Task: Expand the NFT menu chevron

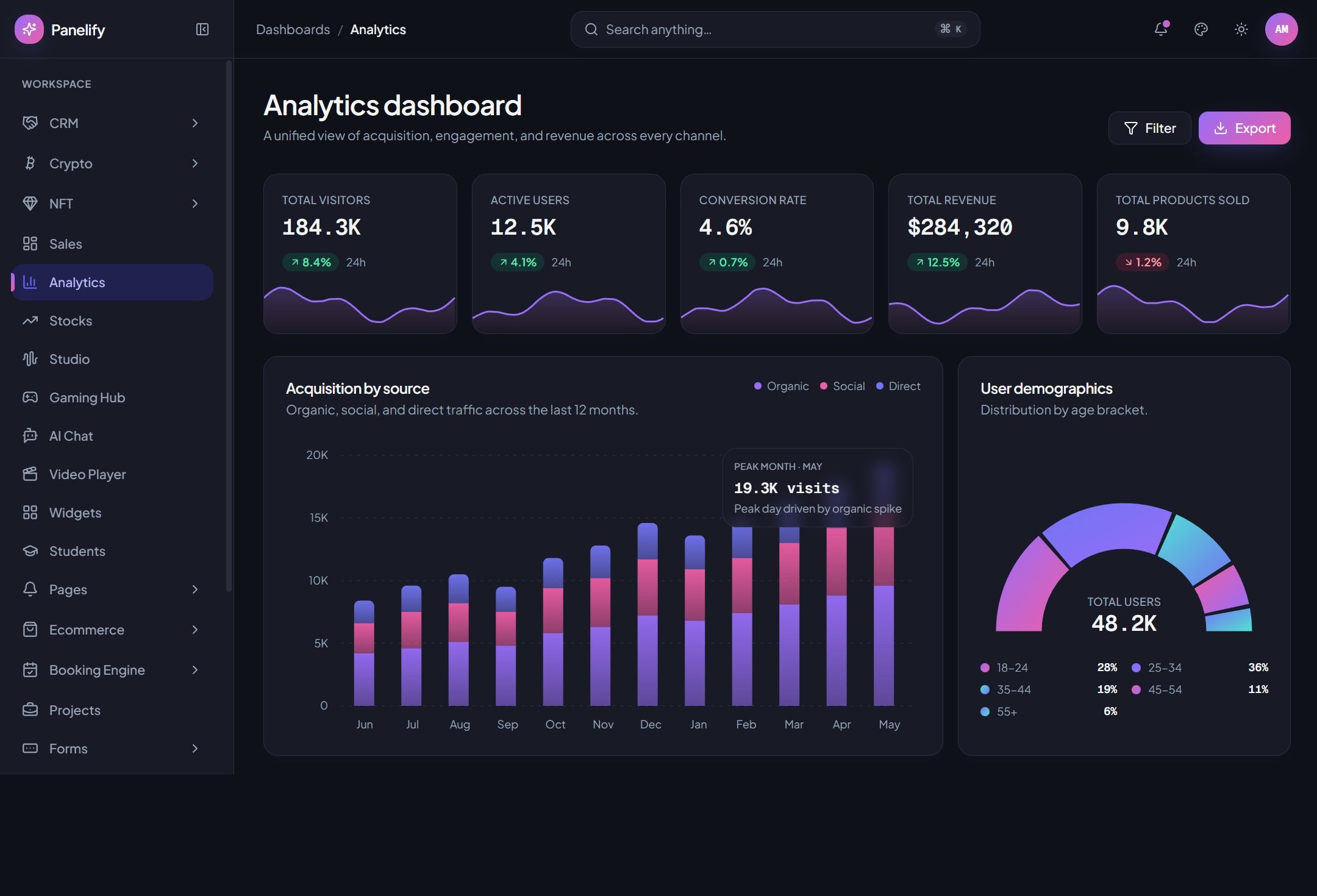Action: pyautogui.click(x=195, y=204)
